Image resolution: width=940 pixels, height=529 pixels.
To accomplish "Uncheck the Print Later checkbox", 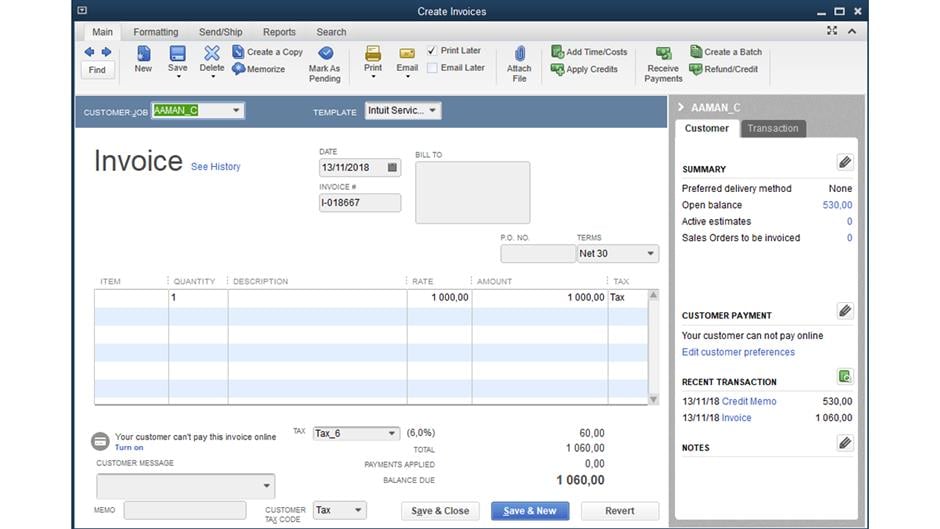I will (432, 51).
